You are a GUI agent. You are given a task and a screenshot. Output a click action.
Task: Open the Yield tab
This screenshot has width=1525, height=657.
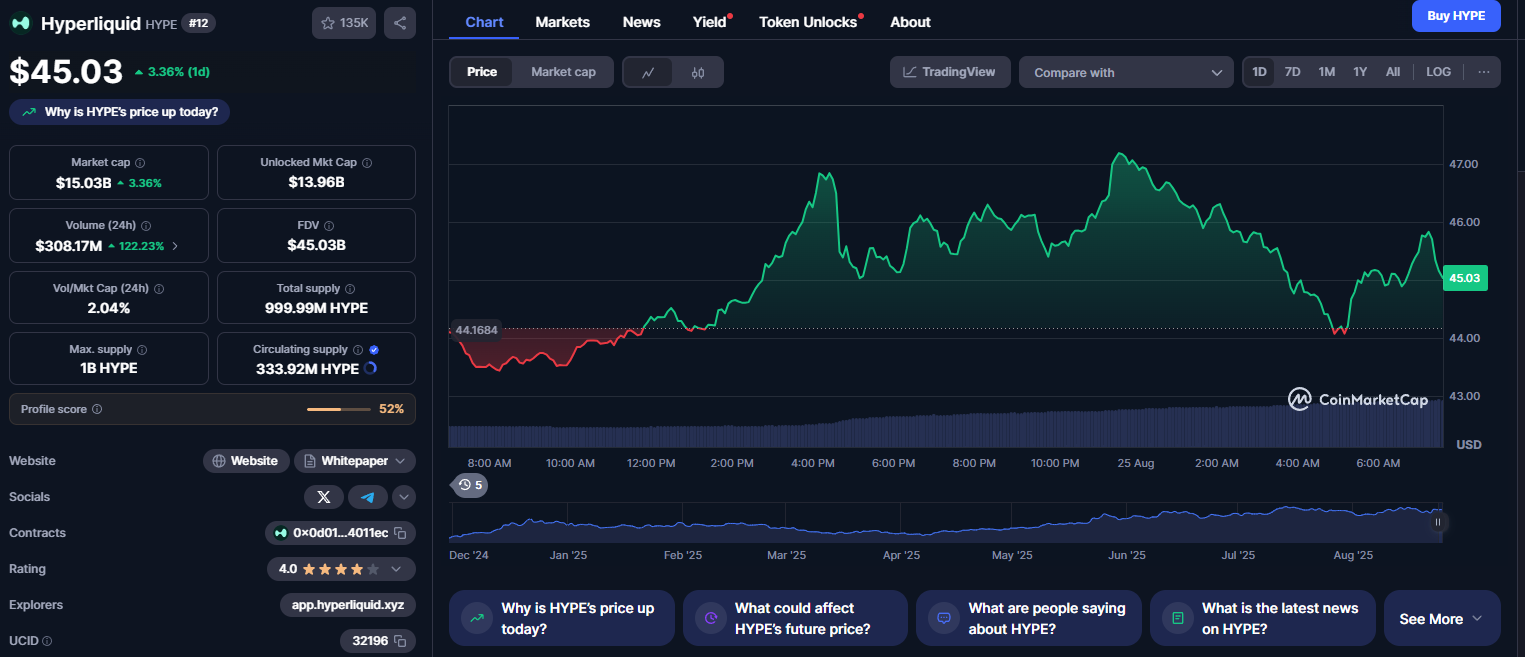pos(710,22)
